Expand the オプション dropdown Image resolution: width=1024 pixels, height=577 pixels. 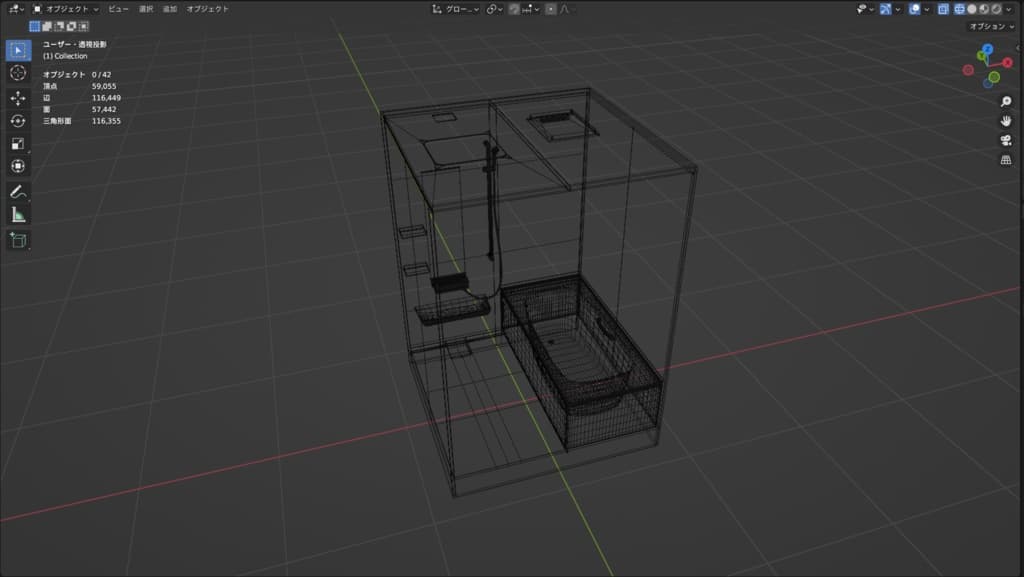[x=991, y=26]
